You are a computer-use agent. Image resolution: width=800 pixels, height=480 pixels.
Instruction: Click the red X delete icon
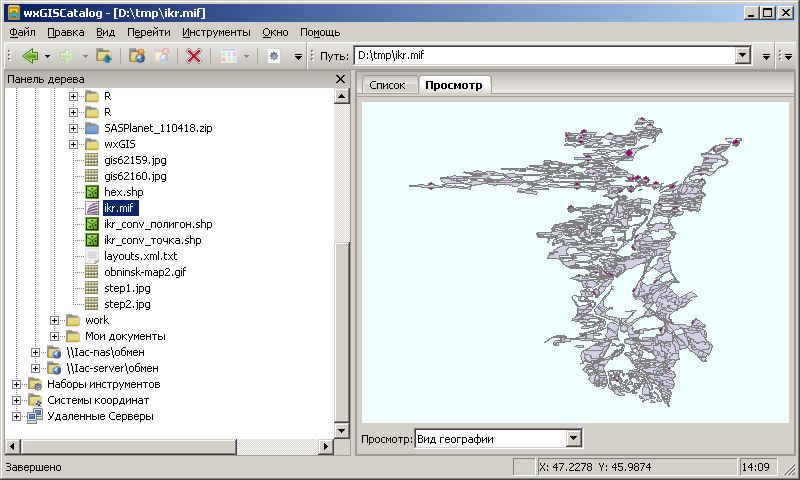coord(194,56)
